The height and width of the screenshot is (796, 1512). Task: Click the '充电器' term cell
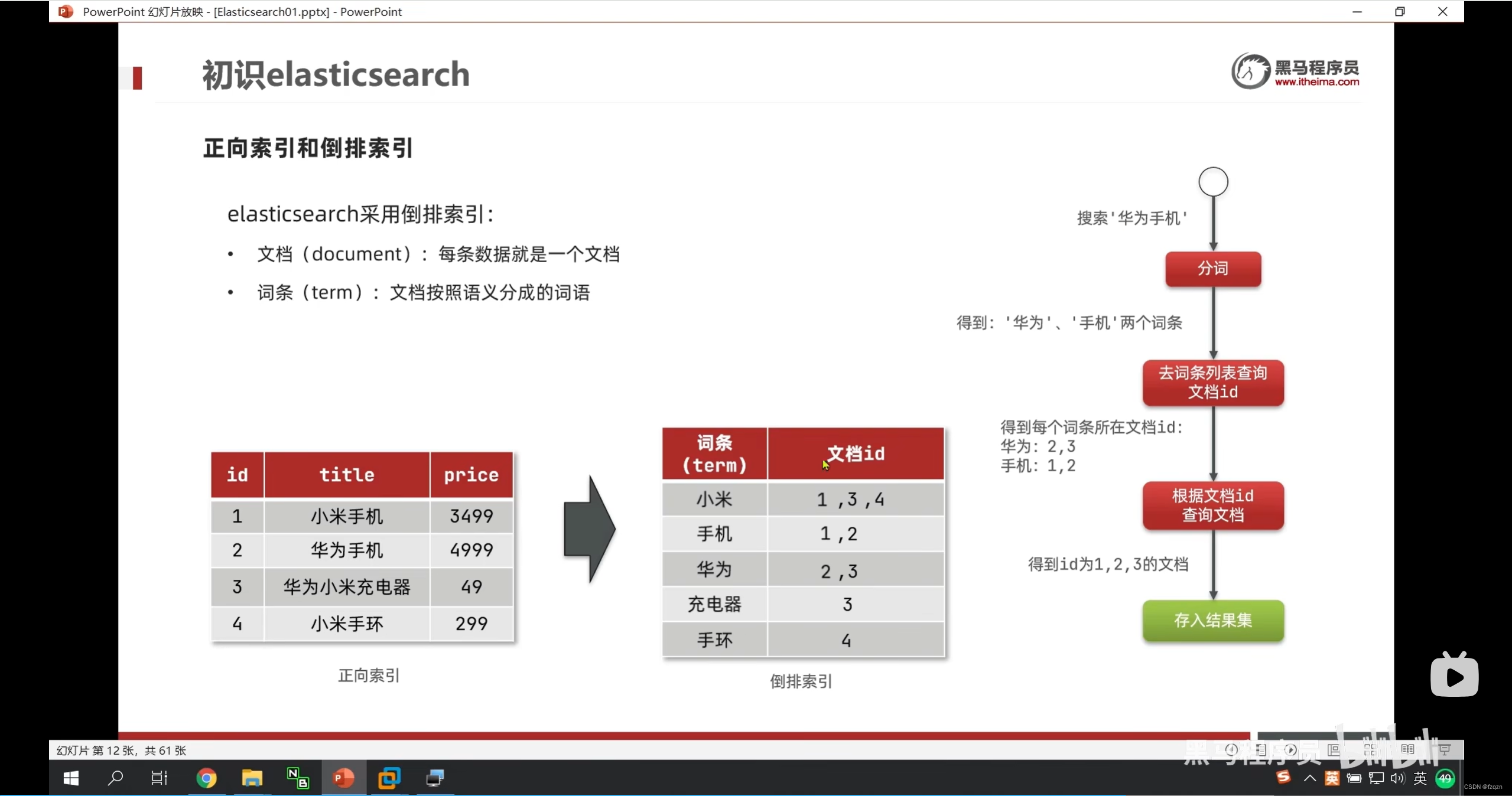[714, 604]
